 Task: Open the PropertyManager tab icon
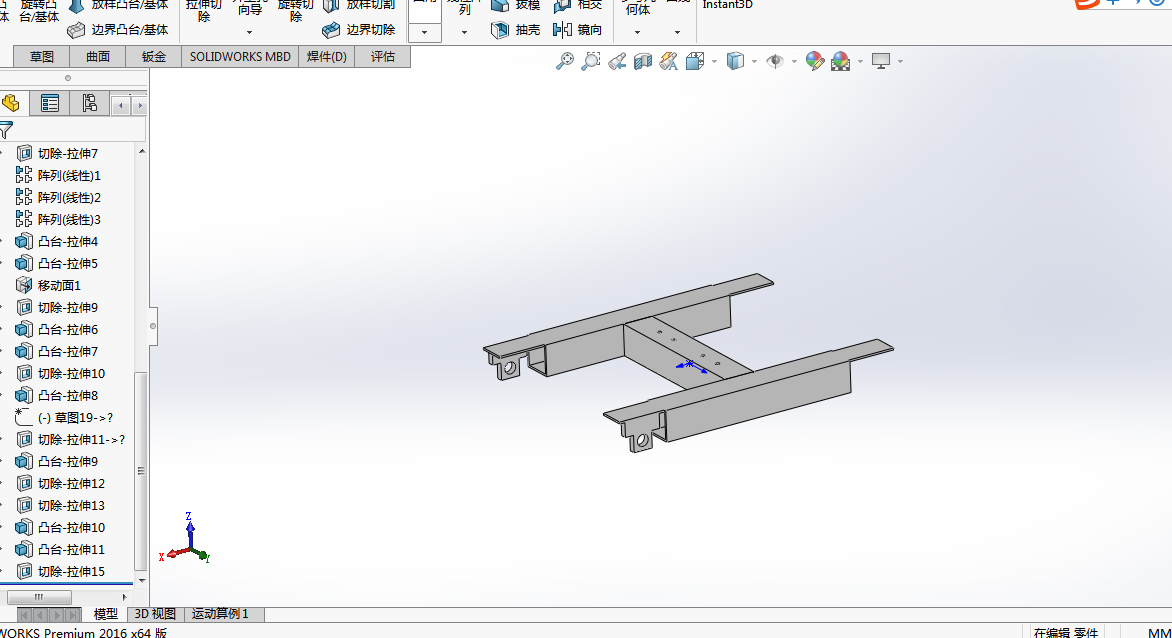[49, 103]
